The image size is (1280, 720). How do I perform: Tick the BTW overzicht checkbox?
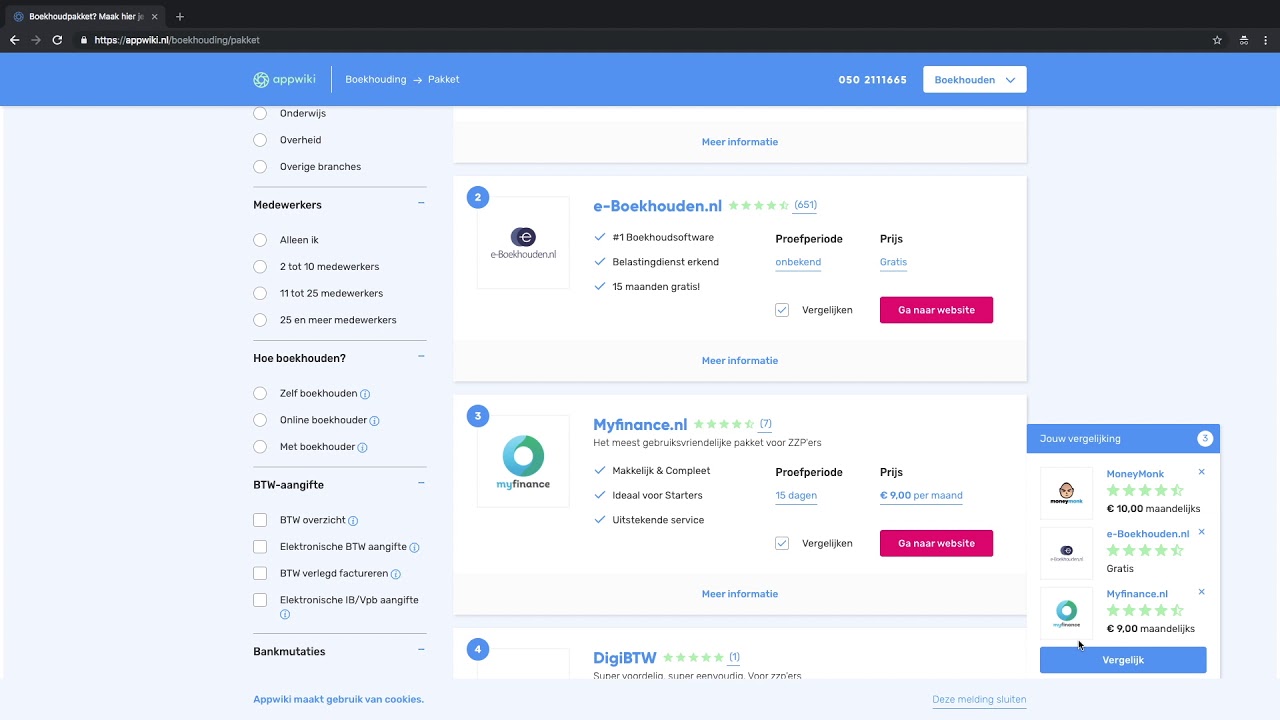[260, 520]
